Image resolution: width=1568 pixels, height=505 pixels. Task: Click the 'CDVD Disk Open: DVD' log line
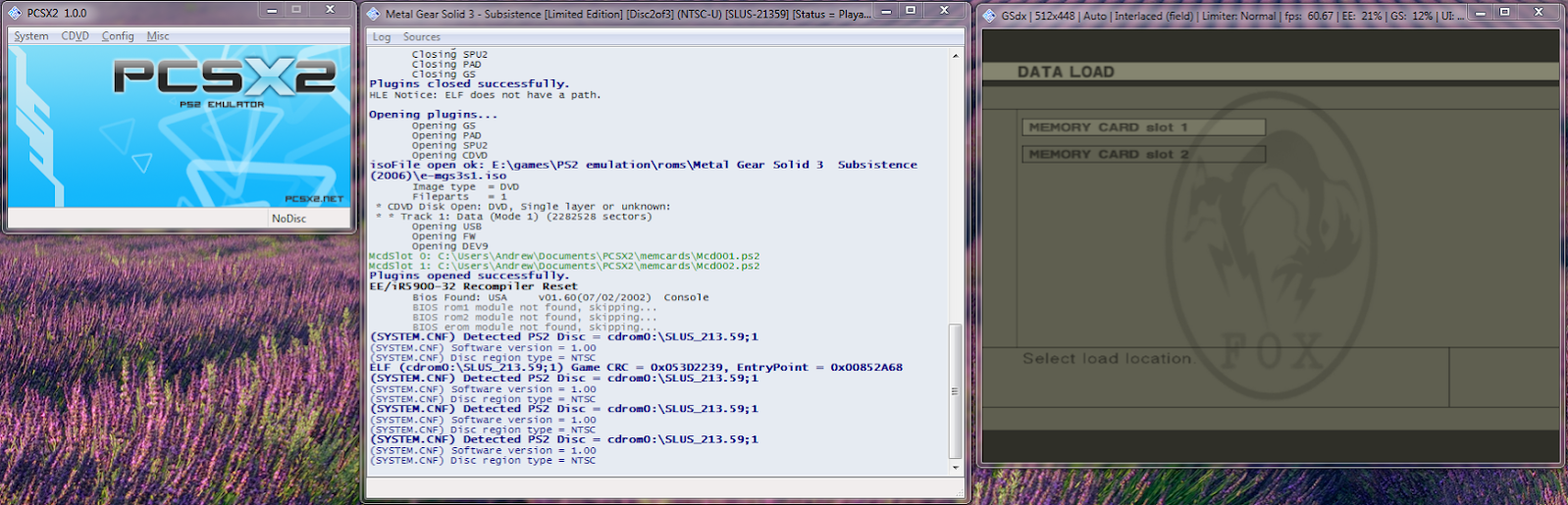(x=523, y=207)
